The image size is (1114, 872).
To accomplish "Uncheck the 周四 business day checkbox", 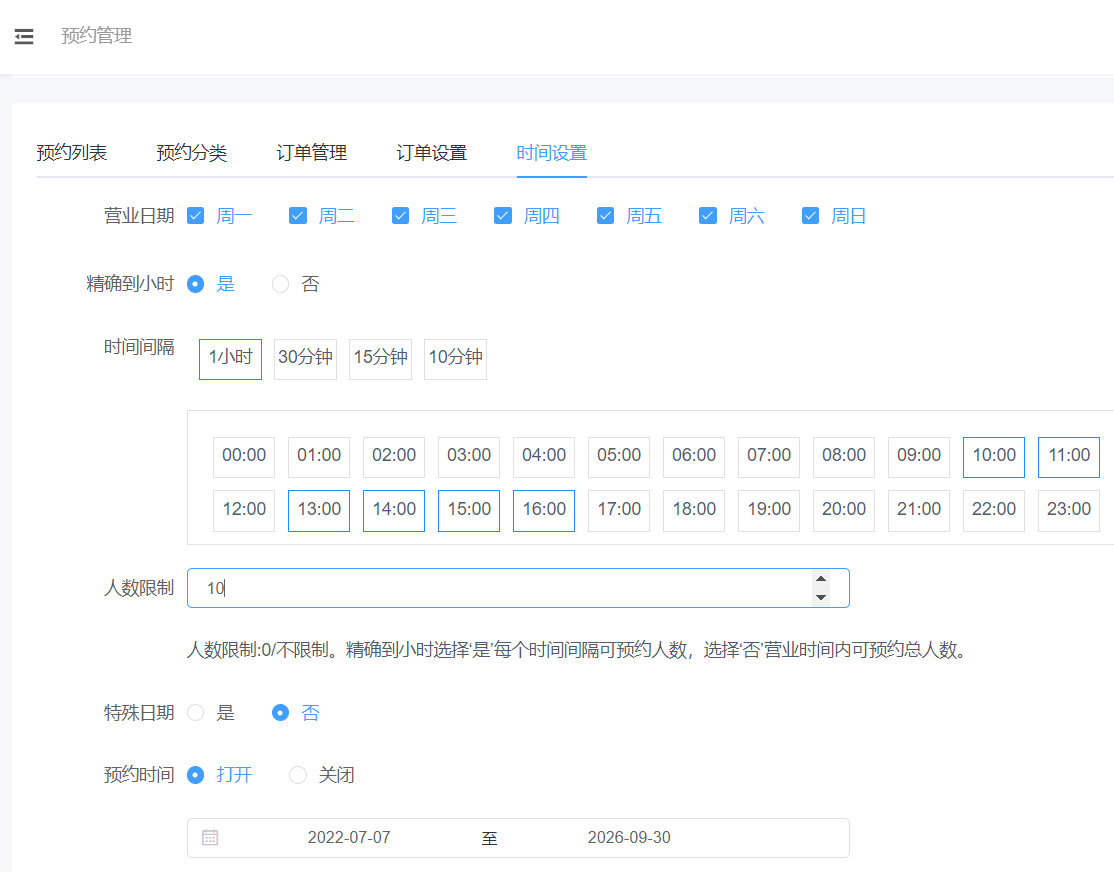I will click(x=503, y=216).
